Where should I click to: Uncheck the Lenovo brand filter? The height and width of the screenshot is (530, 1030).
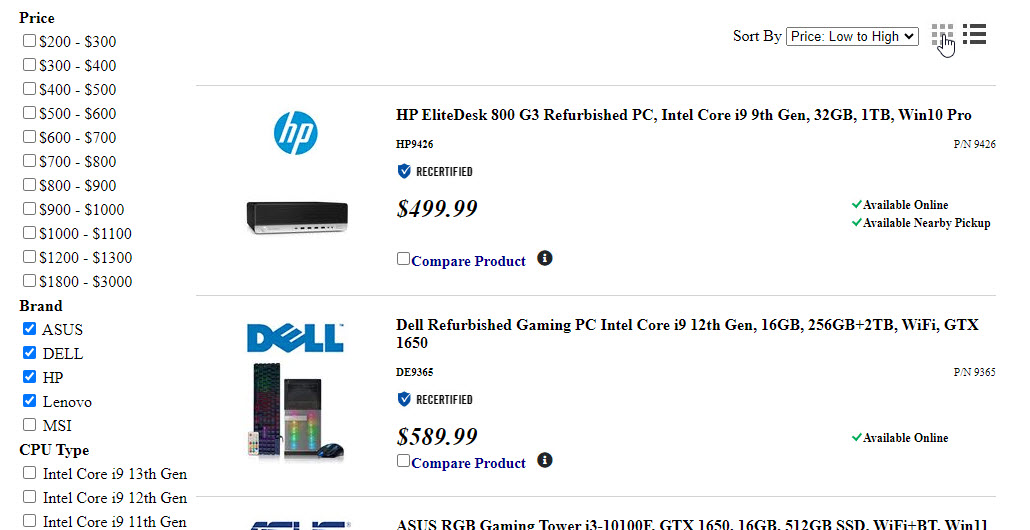click(30, 401)
